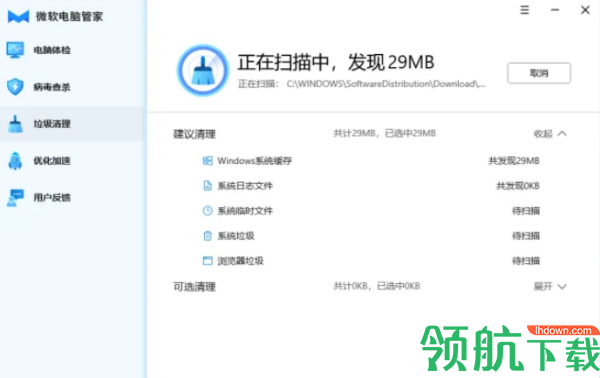The width and height of the screenshot is (600, 378).
Task: Click the Windows系统缓存 icon
Action: coord(207,161)
